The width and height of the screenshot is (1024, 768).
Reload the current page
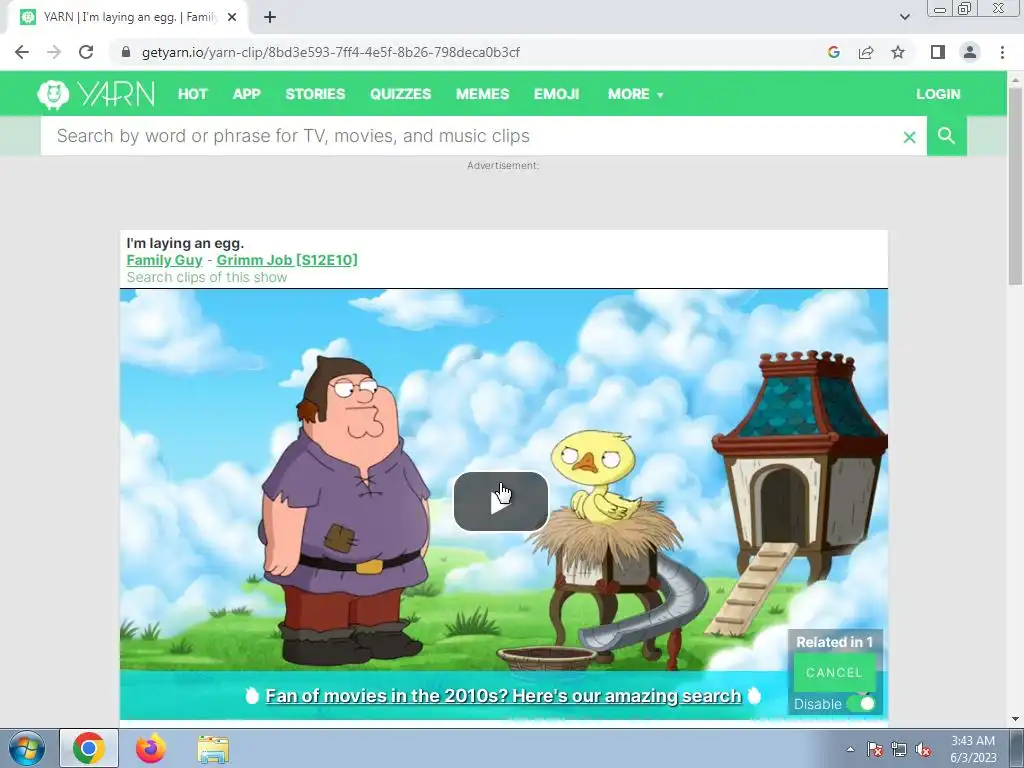86,52
